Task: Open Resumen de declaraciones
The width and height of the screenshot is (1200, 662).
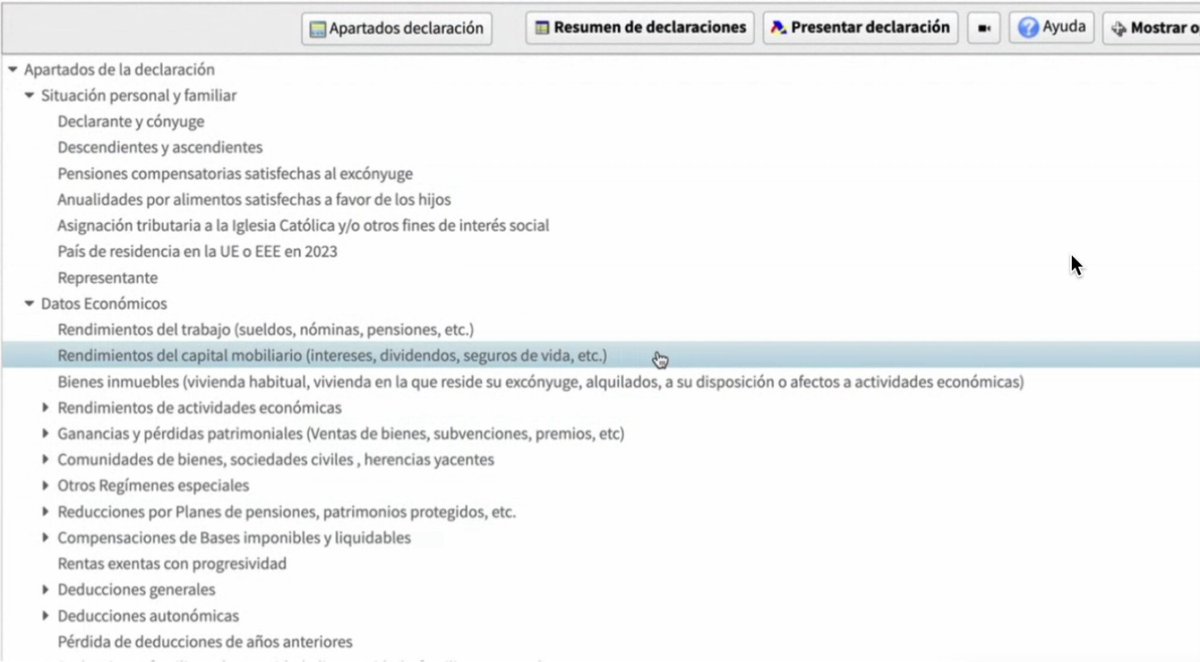Action: pos(641,27)
